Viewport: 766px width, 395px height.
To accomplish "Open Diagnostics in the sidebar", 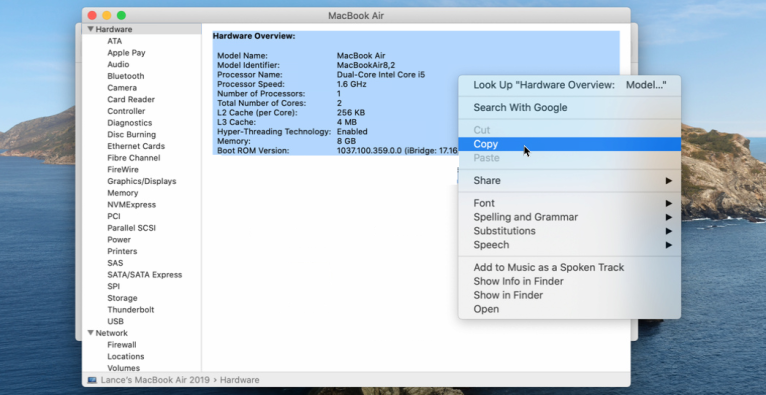I will pos(129,123).
